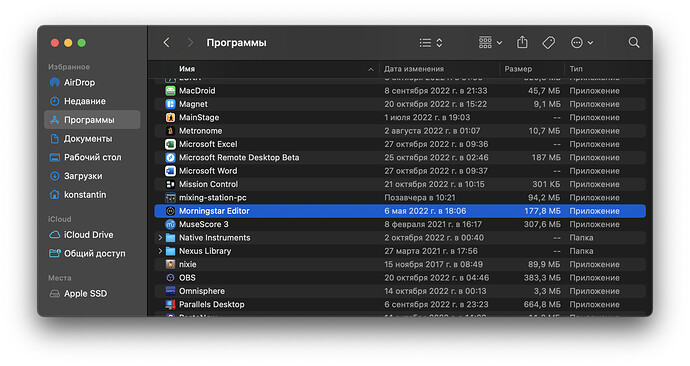The width and height of the screenshot is (690, 366).
Task: Click the Native Instruments folder icon
Action: [x=170, y=238]
